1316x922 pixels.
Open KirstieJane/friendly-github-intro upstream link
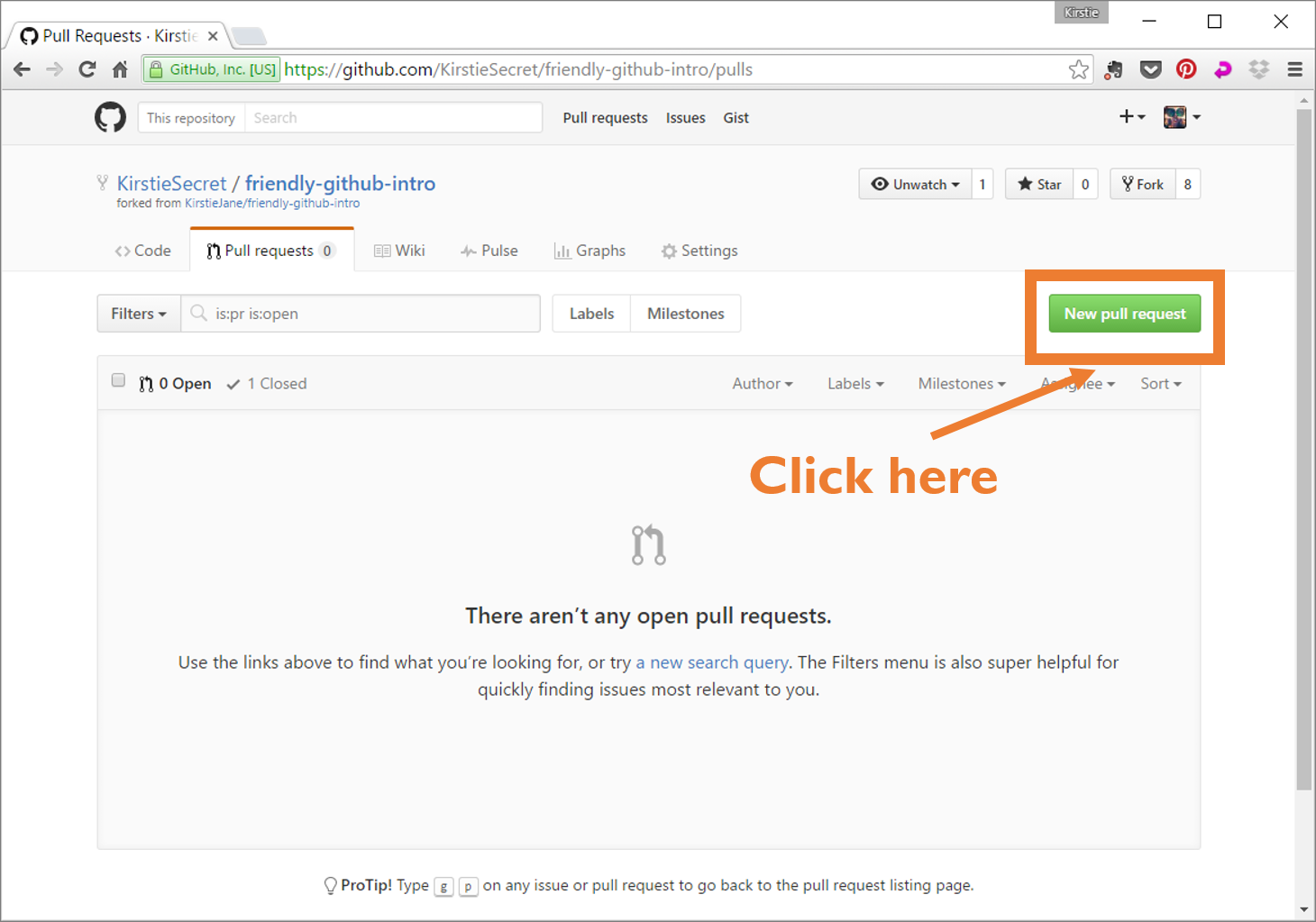coord(272,204)
